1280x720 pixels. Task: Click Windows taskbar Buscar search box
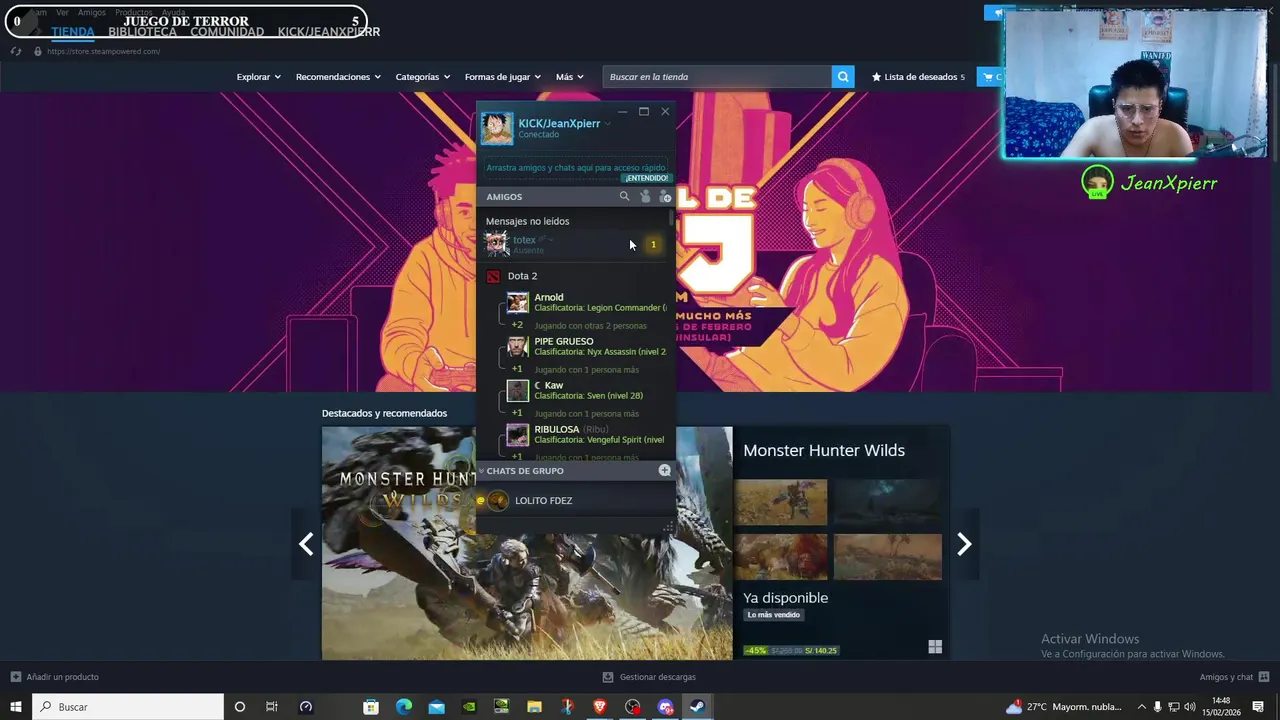point(128,707)
